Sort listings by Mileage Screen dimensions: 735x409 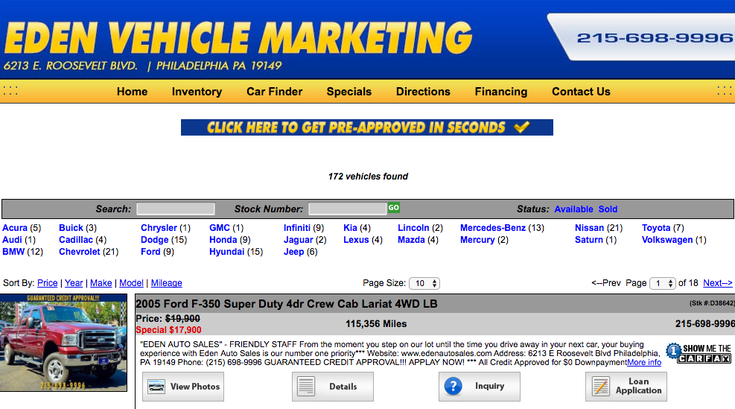point(166,283)
